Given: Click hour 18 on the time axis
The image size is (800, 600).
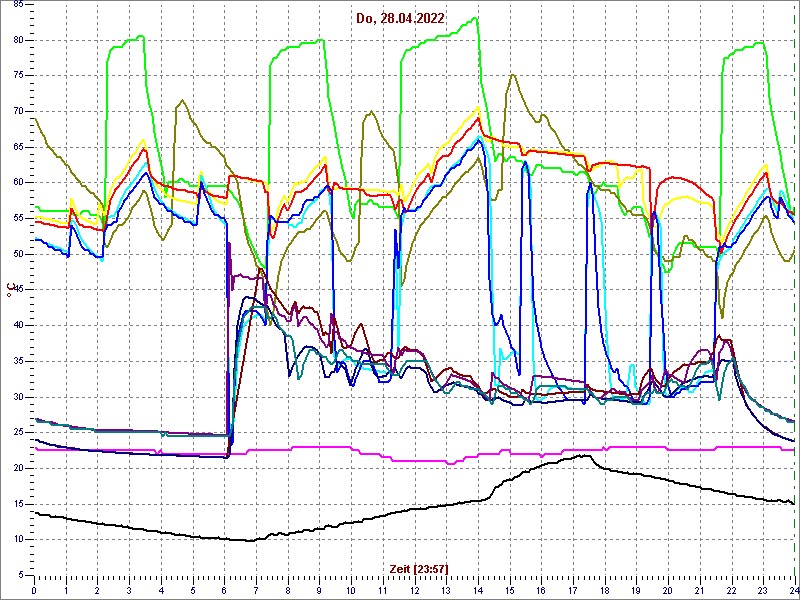Looking at the screenshot, I should (x=605, y=590).
